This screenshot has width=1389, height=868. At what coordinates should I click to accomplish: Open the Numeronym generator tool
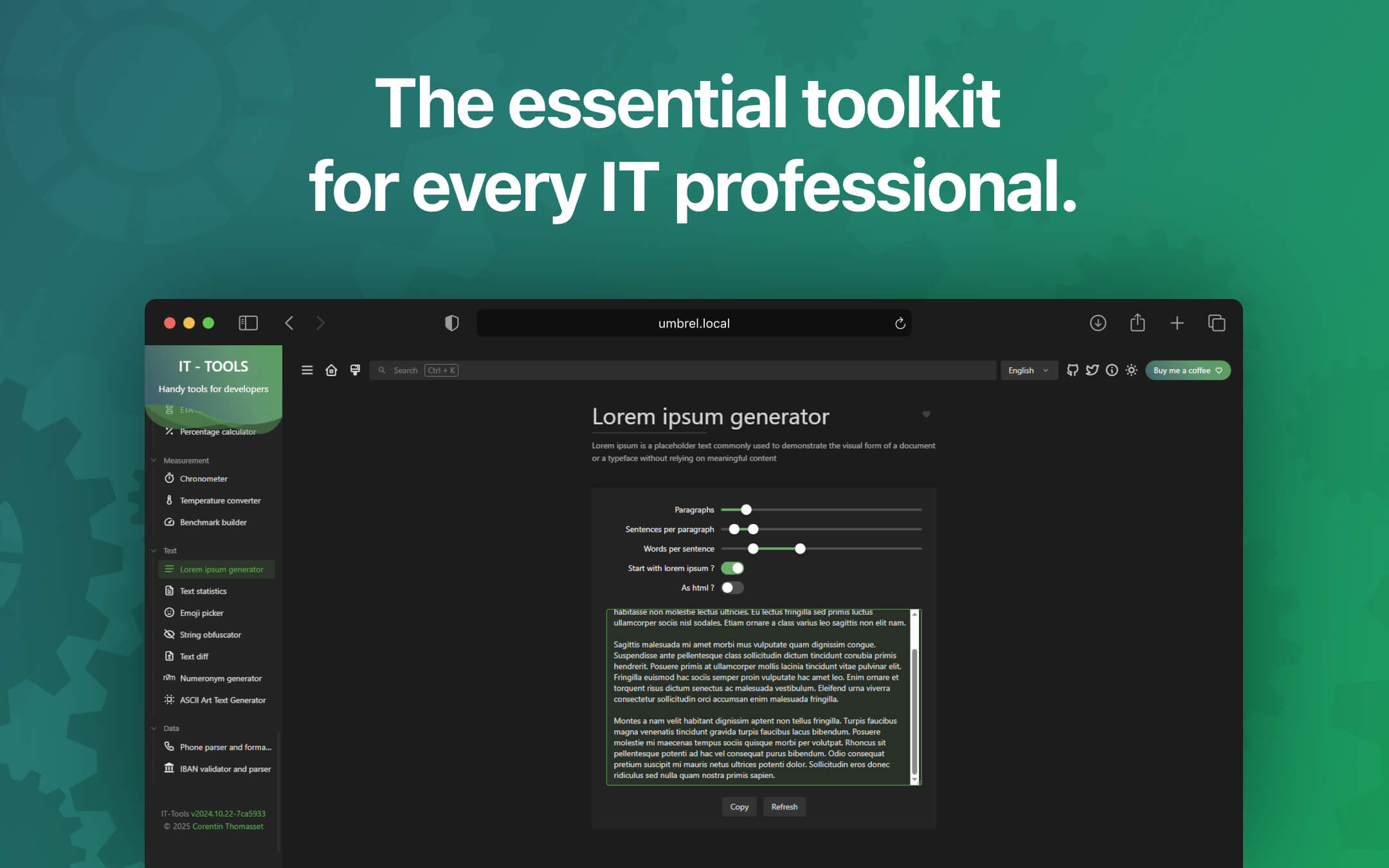pos(221,678)
